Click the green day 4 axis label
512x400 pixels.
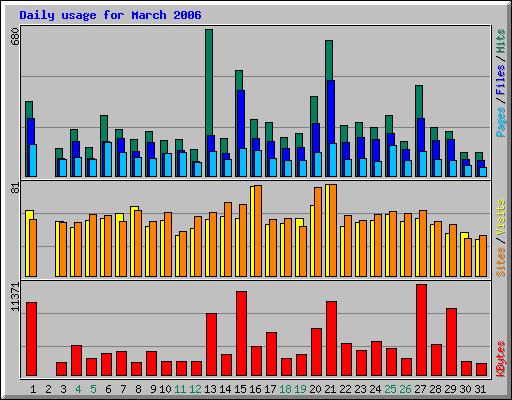point(78,389)
